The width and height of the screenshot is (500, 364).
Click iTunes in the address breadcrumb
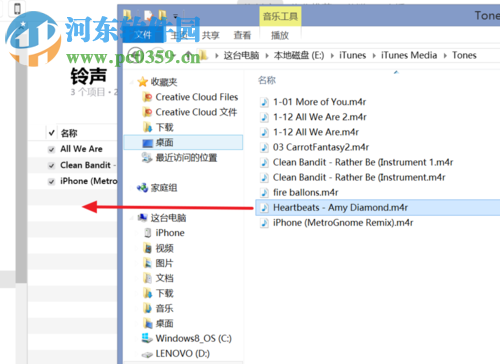tap(352, 55)
